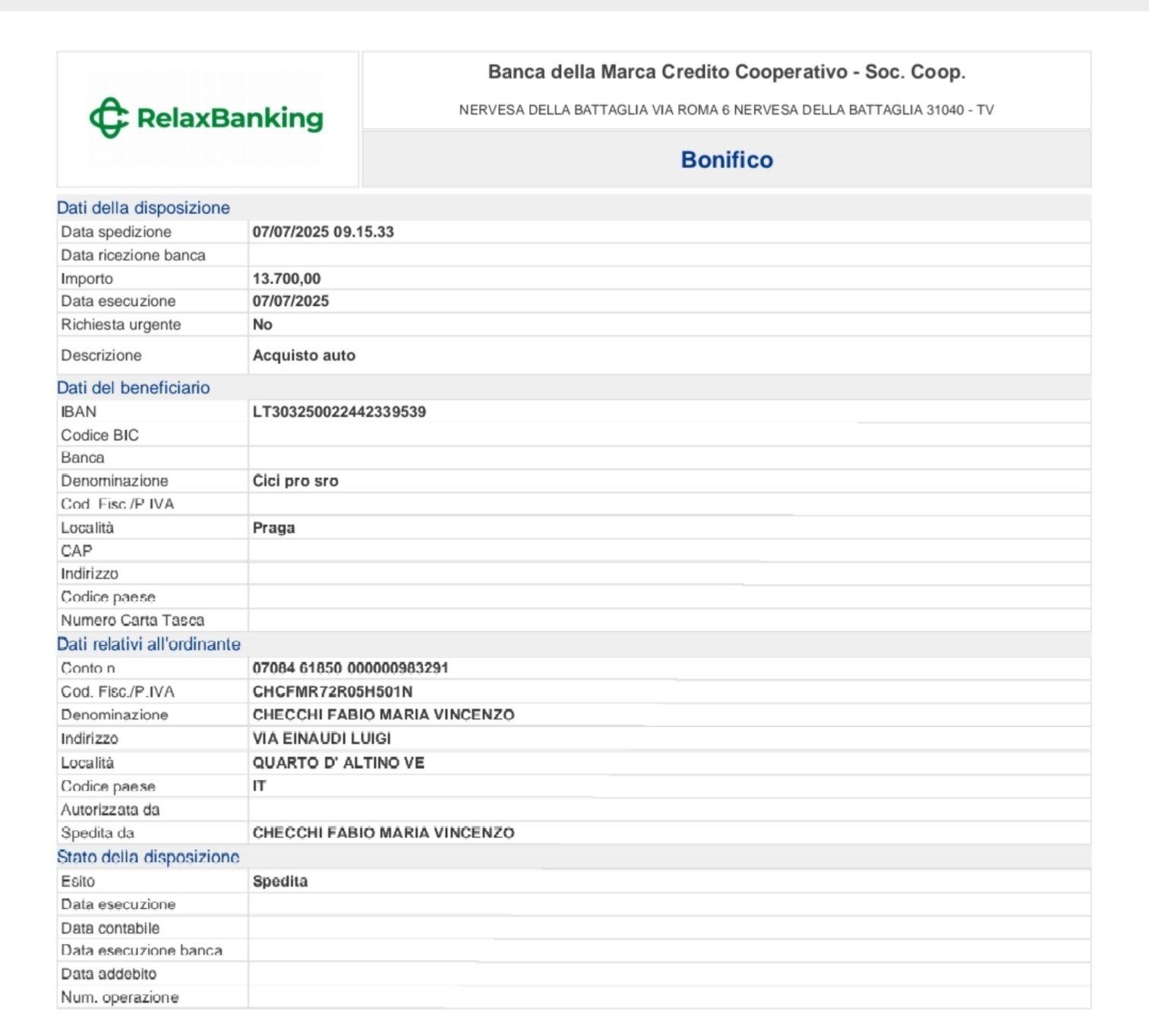Screen dimensions: 1149x1036
Task: Select the Esito status value Spedita
Action: click(x=279, y=881)
